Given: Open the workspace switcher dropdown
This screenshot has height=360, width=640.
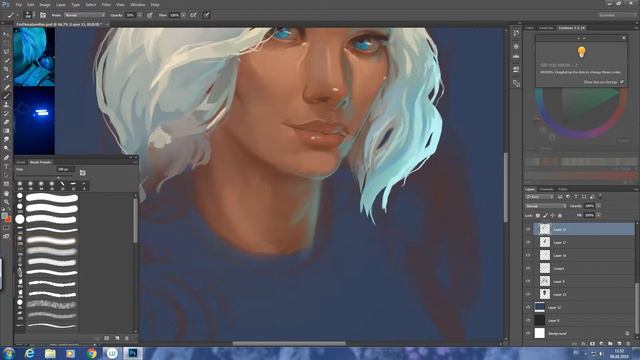Looking at the screenshot, I should [617, 15].
